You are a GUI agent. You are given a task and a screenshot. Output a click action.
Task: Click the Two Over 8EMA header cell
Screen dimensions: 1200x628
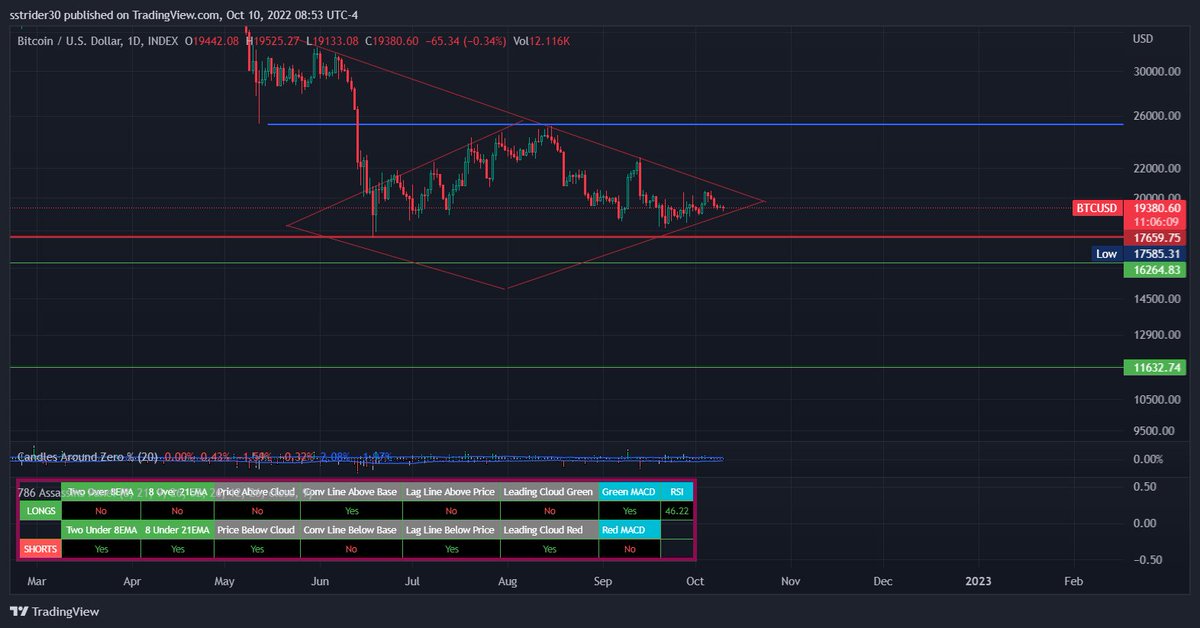point(101,491)
